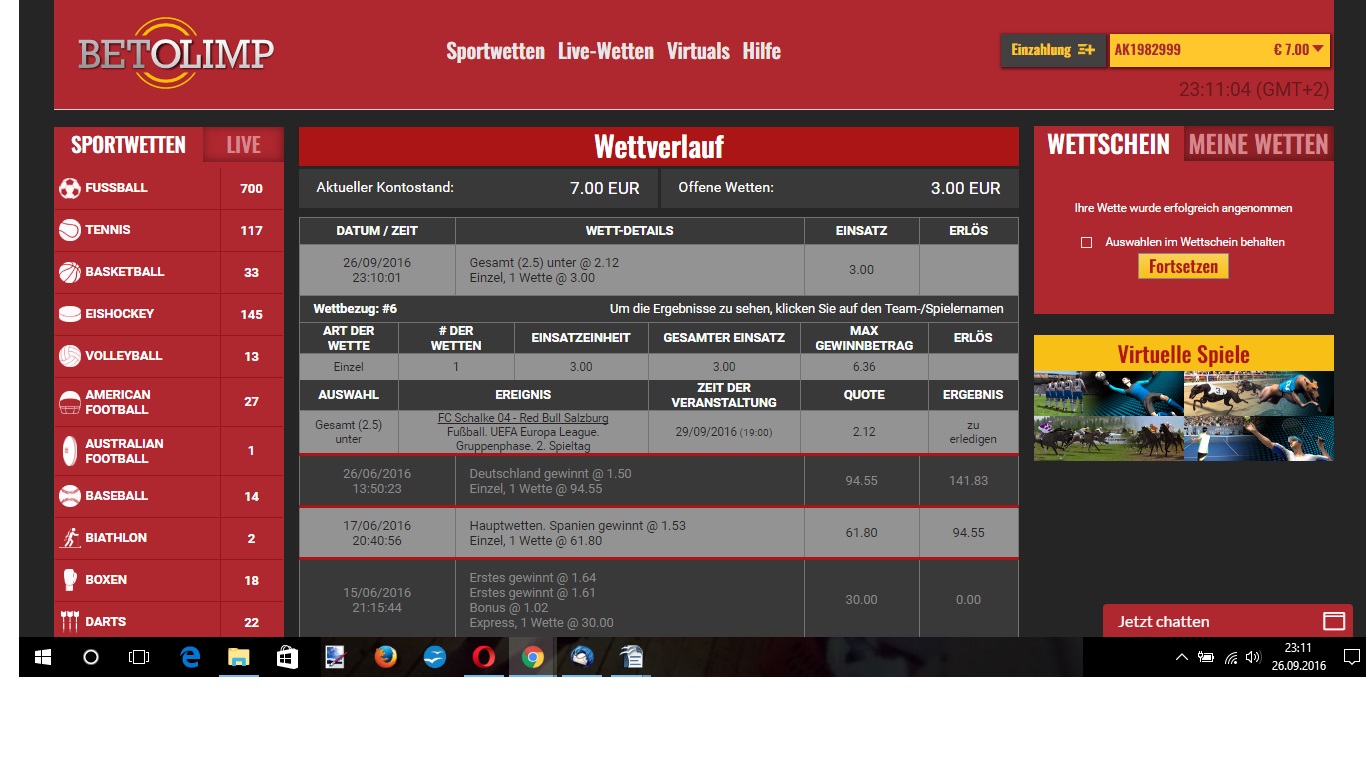
Task: Click the Australian Football ball icon
Action: [70, 451]
